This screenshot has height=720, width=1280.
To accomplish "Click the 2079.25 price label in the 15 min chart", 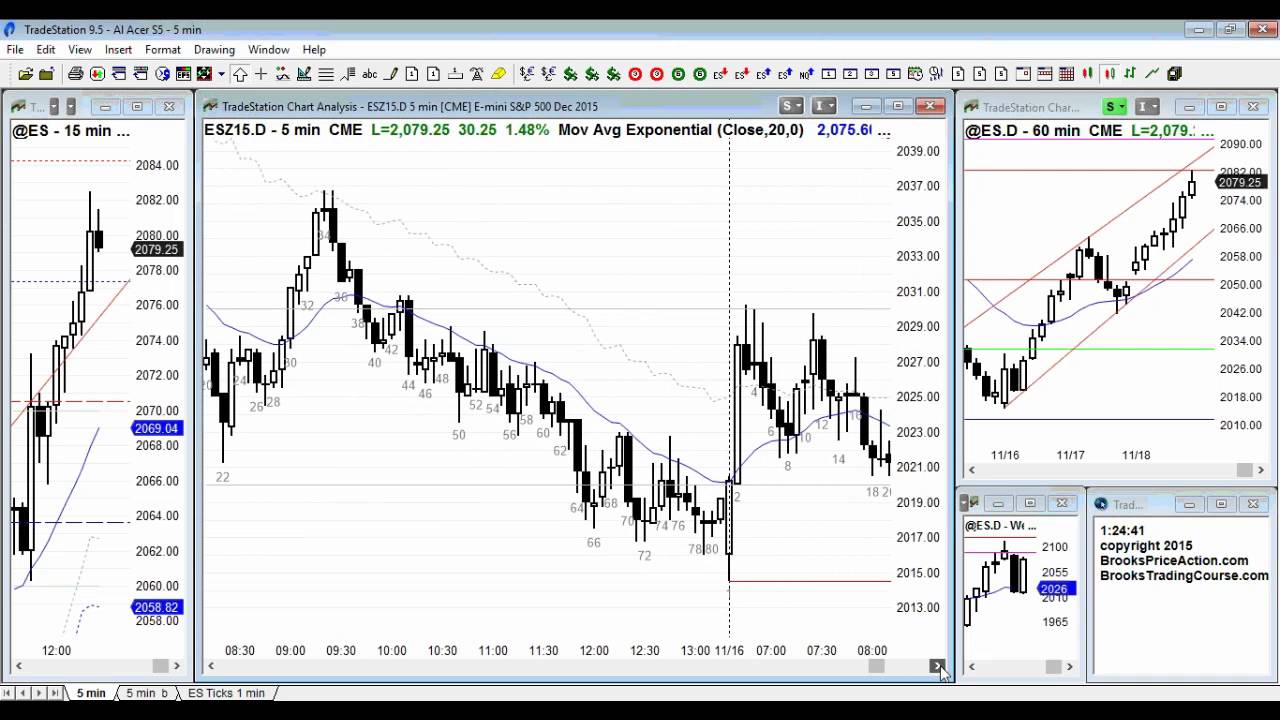I will [155, 250].
